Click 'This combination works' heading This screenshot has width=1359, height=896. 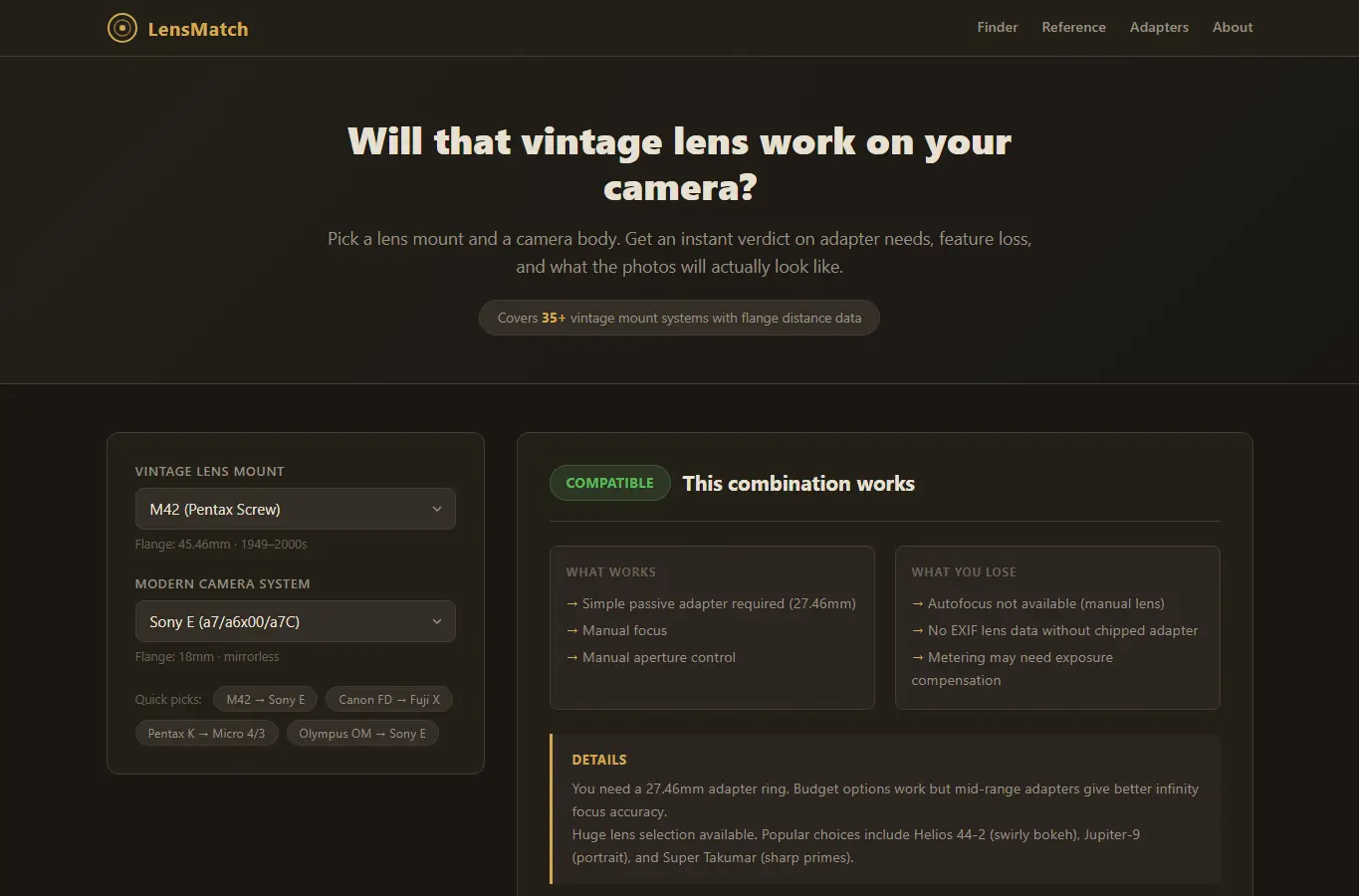[798, 484]
